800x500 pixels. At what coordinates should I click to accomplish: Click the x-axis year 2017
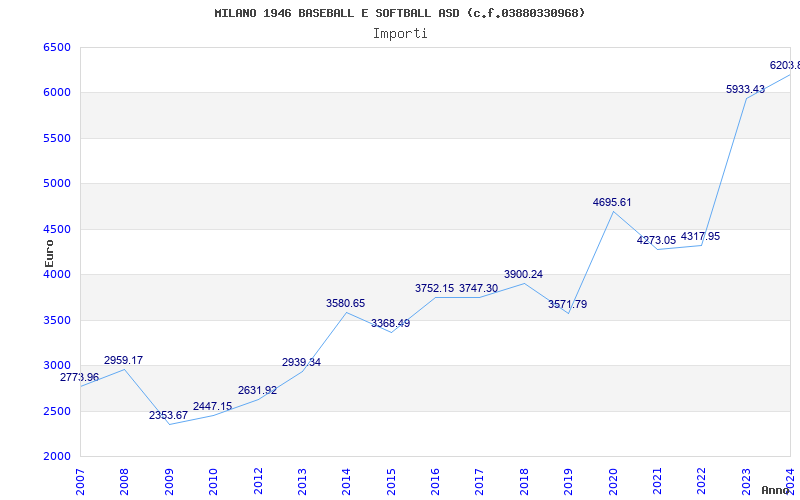(480, 481)
